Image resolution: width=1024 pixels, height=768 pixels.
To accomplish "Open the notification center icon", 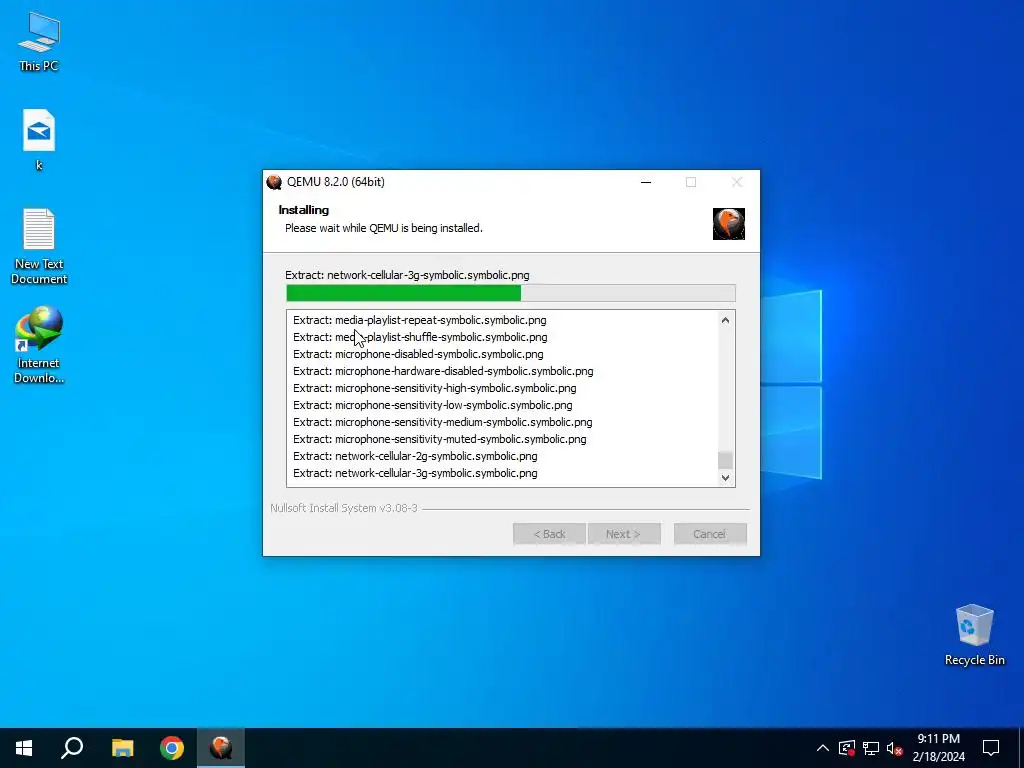I will pos(991,748).
